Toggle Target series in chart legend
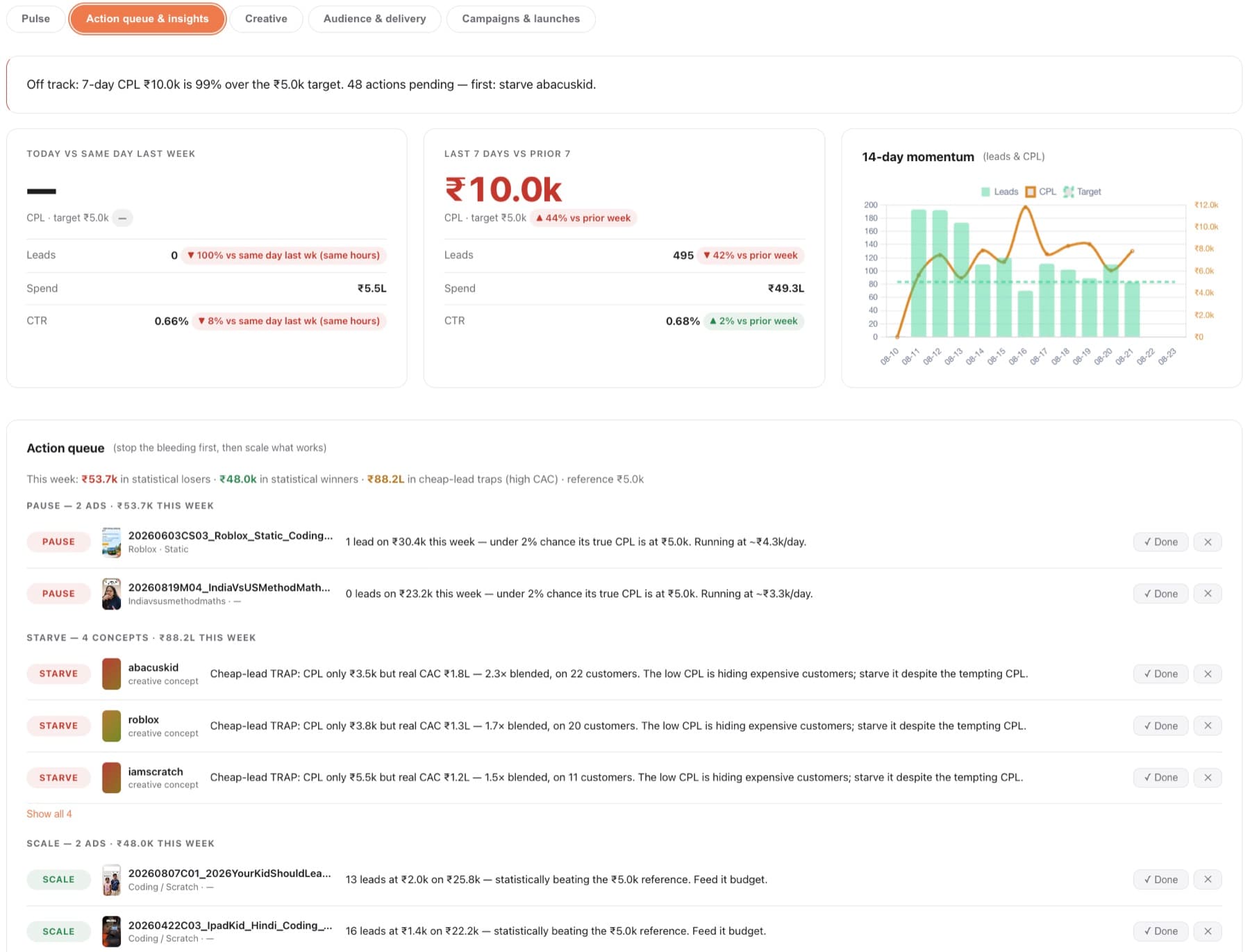The image size is (1250, 952). coord(1082,192)
